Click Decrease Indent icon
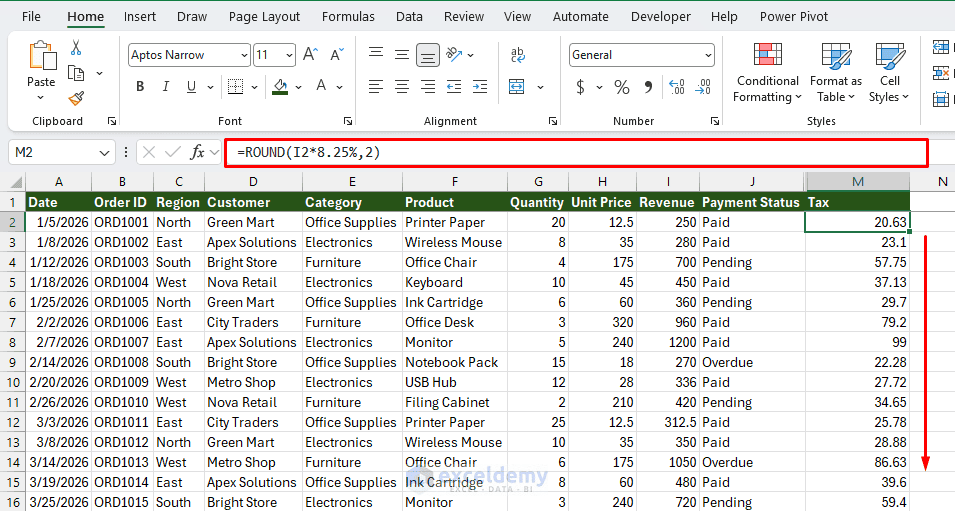 [x=454, y=86]
